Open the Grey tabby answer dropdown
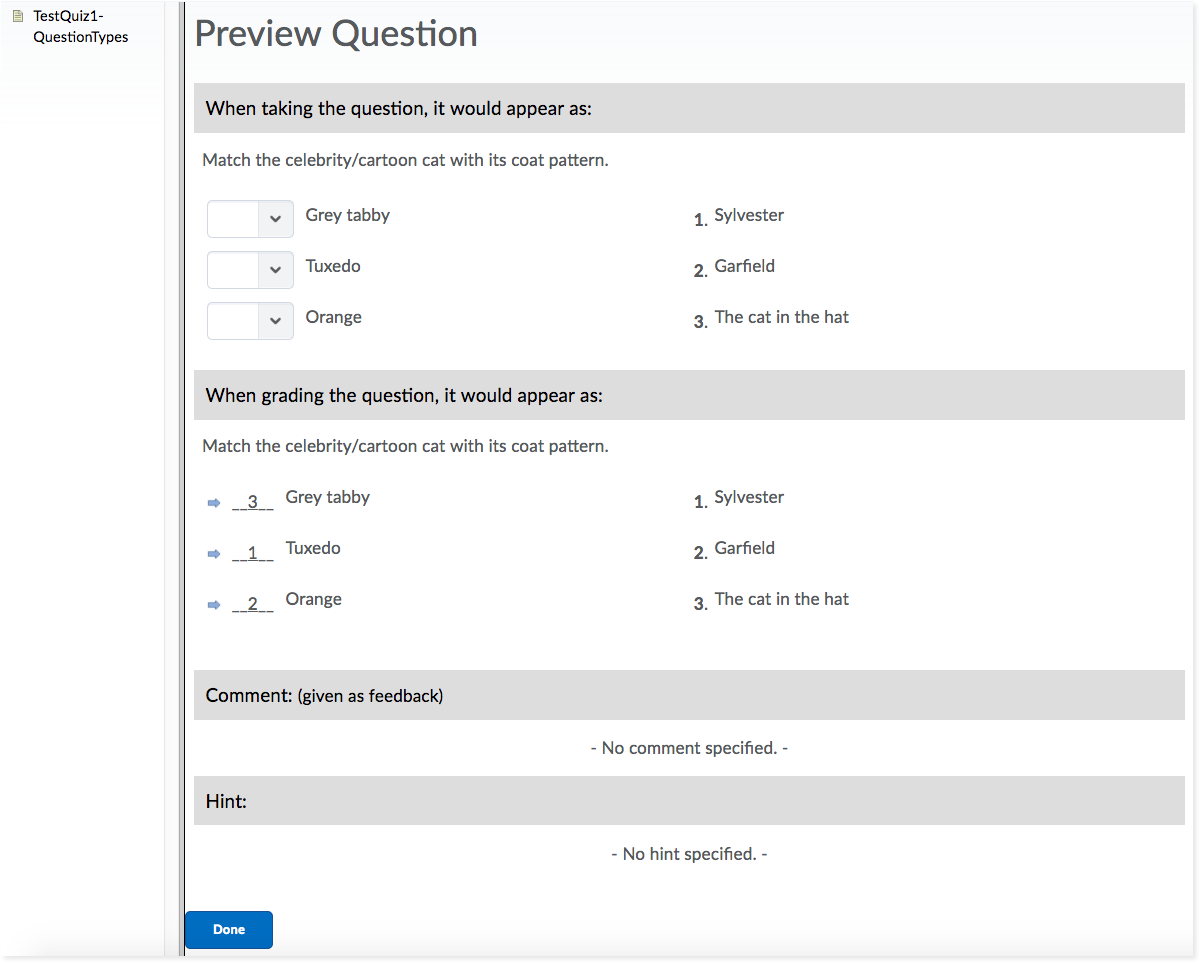This screenshot has height=963, width=1200. (x=250, y=219)
